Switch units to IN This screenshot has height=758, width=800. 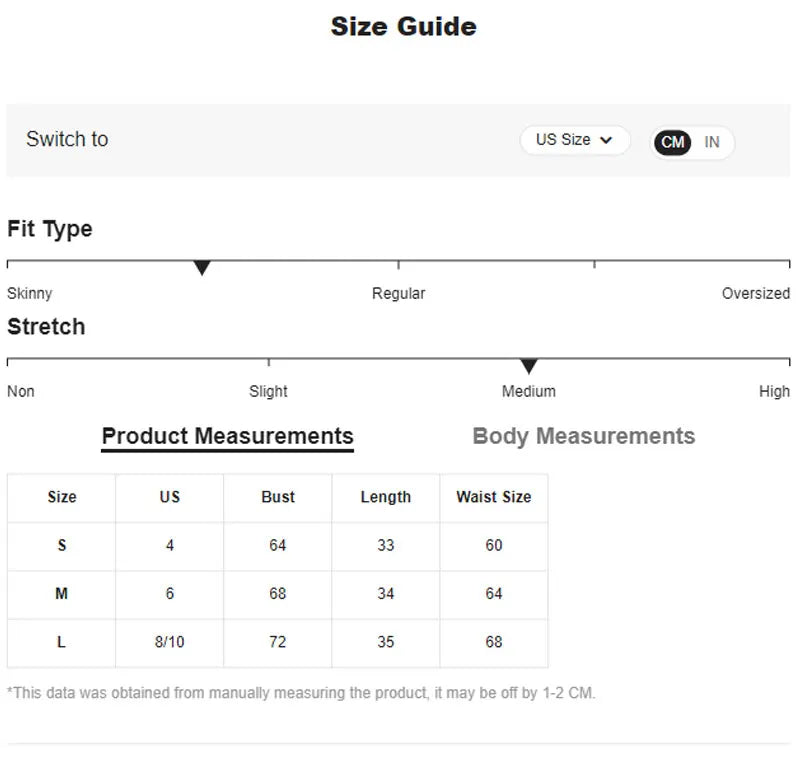[712, 142]
